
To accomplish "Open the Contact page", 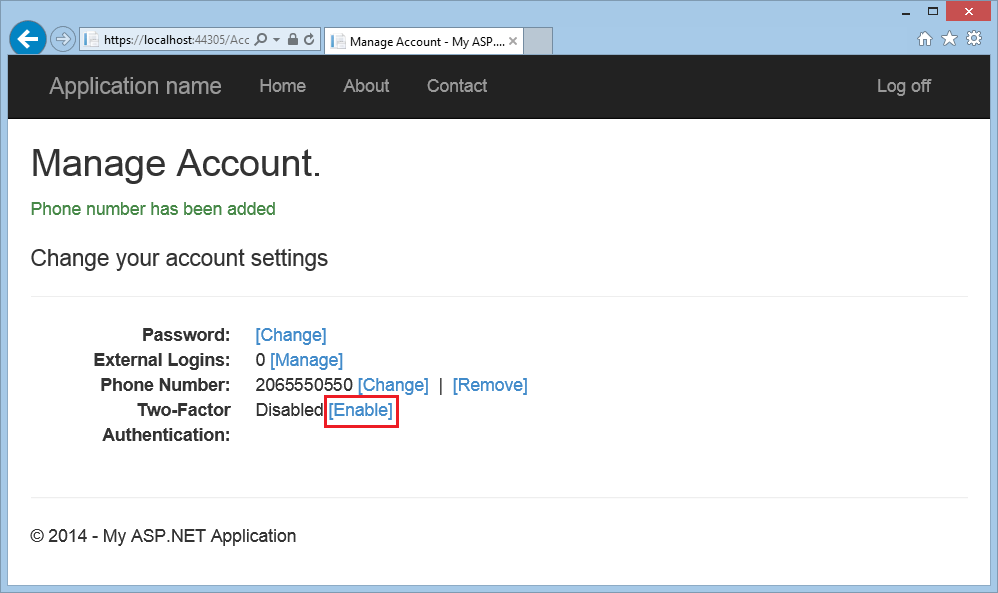I will [x=456, y=86].
